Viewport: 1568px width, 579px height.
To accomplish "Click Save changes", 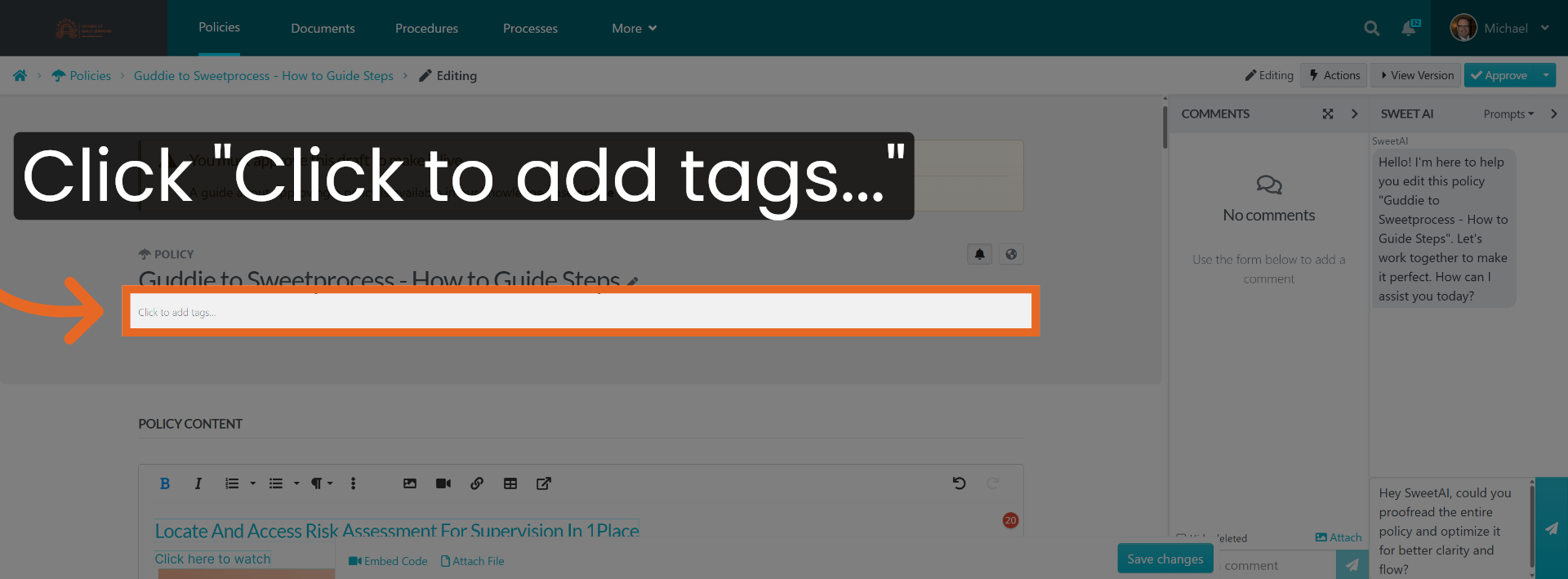I will click(1165, 559).
